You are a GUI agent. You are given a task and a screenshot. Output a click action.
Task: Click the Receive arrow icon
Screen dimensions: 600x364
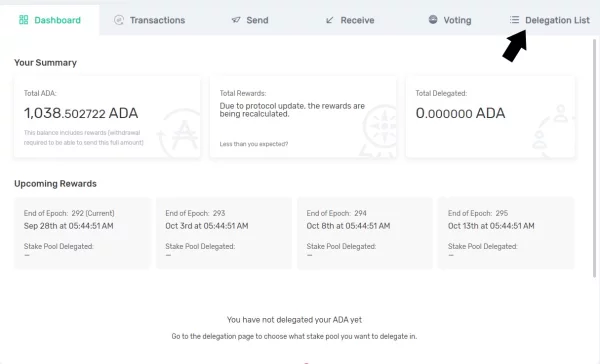coord(329,20)
